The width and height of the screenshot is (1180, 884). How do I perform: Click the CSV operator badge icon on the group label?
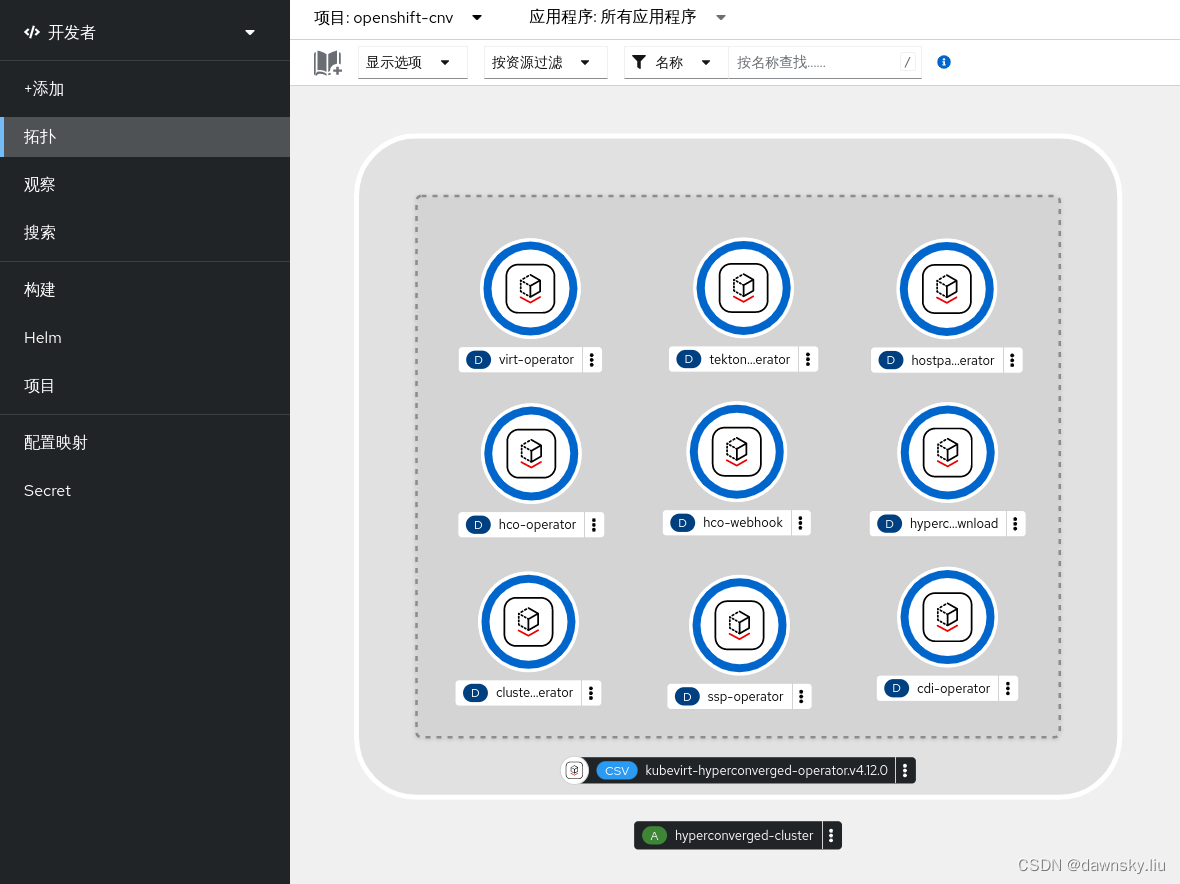point(574,770)
